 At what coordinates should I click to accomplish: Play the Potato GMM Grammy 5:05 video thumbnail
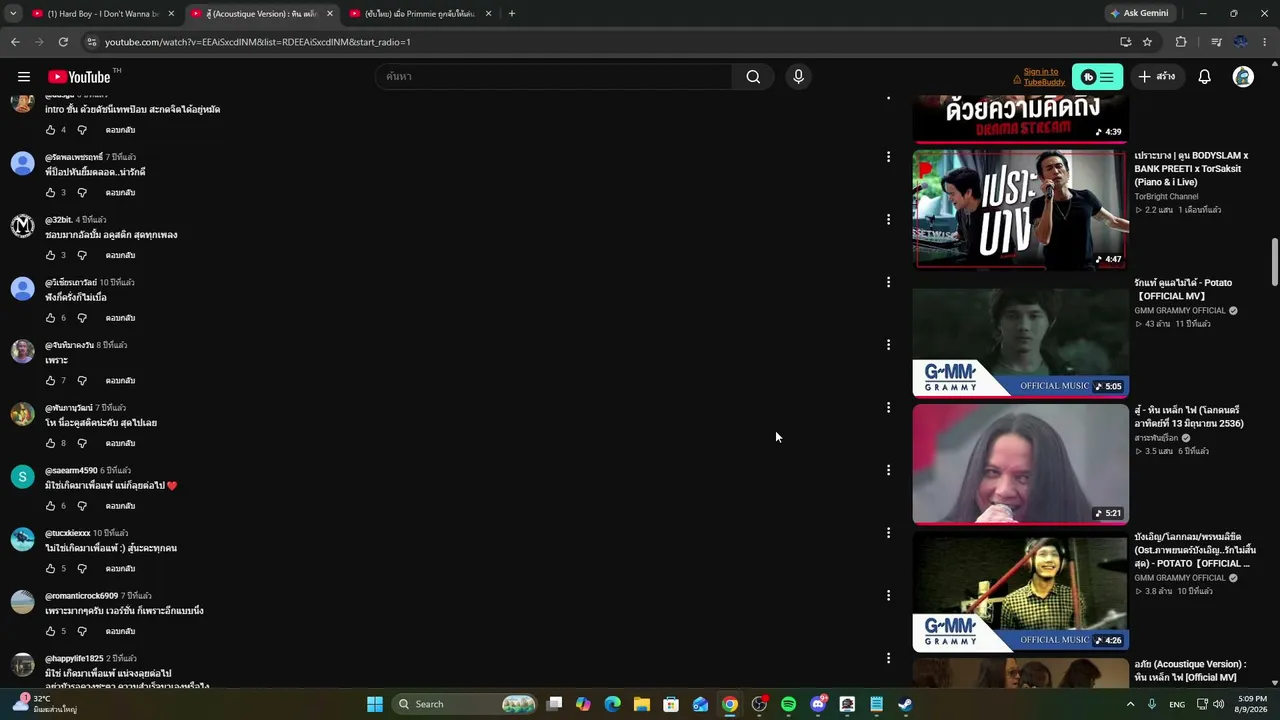[x=1021, y=338]
